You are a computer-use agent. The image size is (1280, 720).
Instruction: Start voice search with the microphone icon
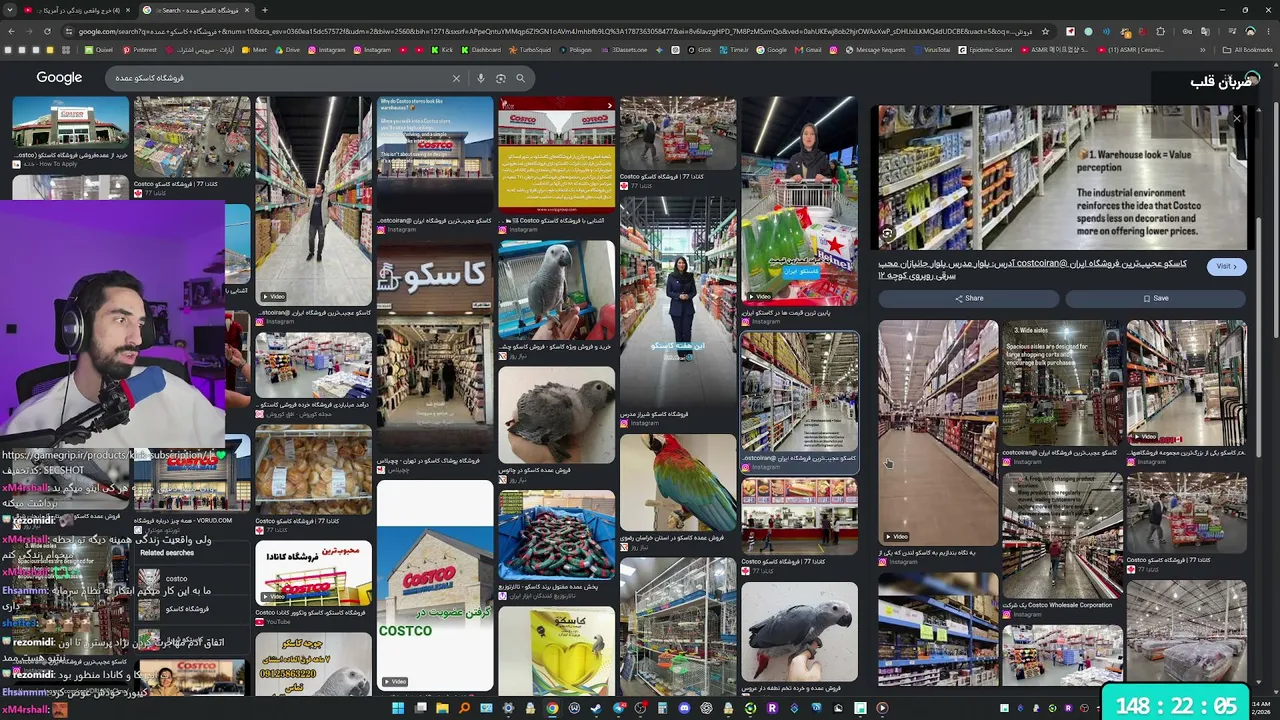pyautogui.click(x=481, y=78)
